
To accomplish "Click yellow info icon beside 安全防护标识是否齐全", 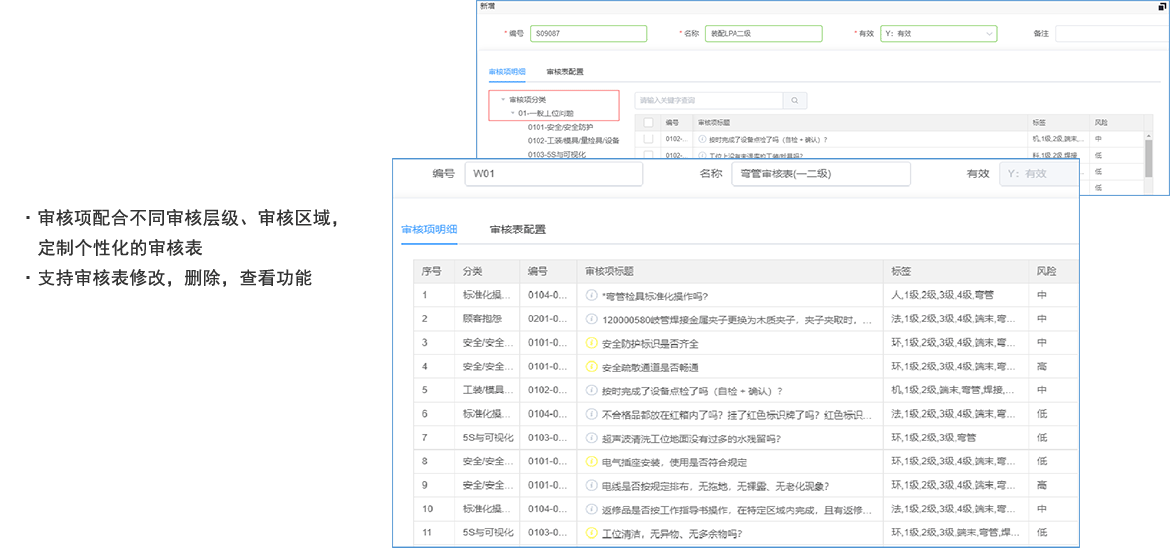I will 591,343.
